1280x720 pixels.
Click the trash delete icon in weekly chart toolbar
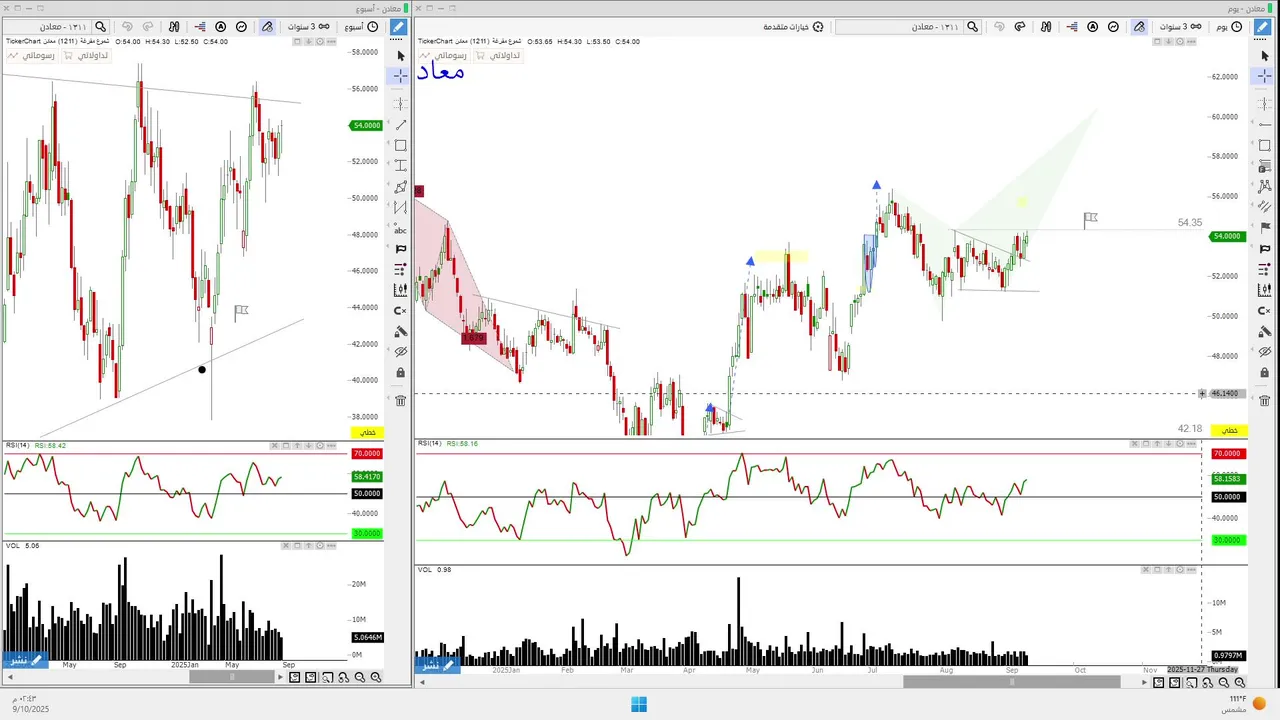401,401
